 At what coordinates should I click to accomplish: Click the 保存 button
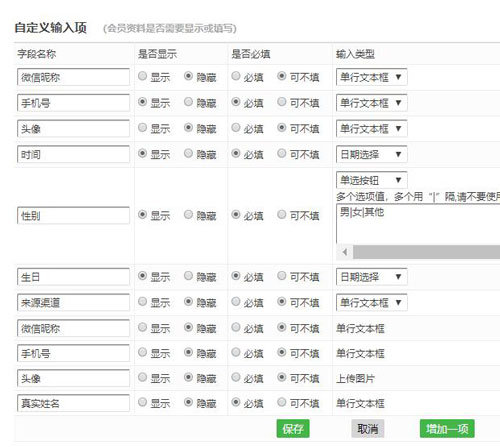coord(293,429)
